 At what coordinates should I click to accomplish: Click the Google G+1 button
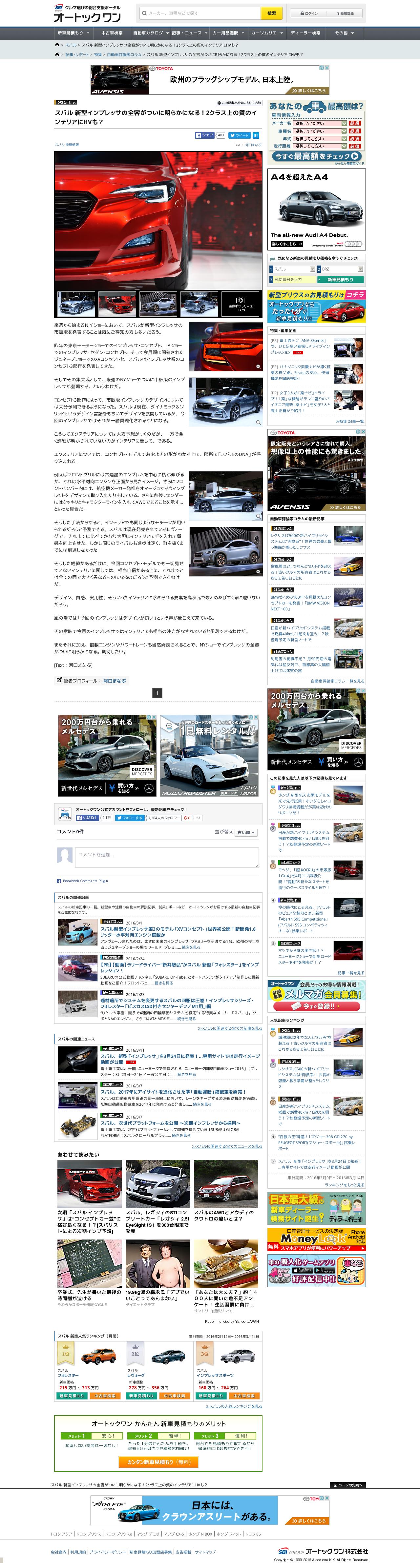pyautogui.click(x=187, y=818)
